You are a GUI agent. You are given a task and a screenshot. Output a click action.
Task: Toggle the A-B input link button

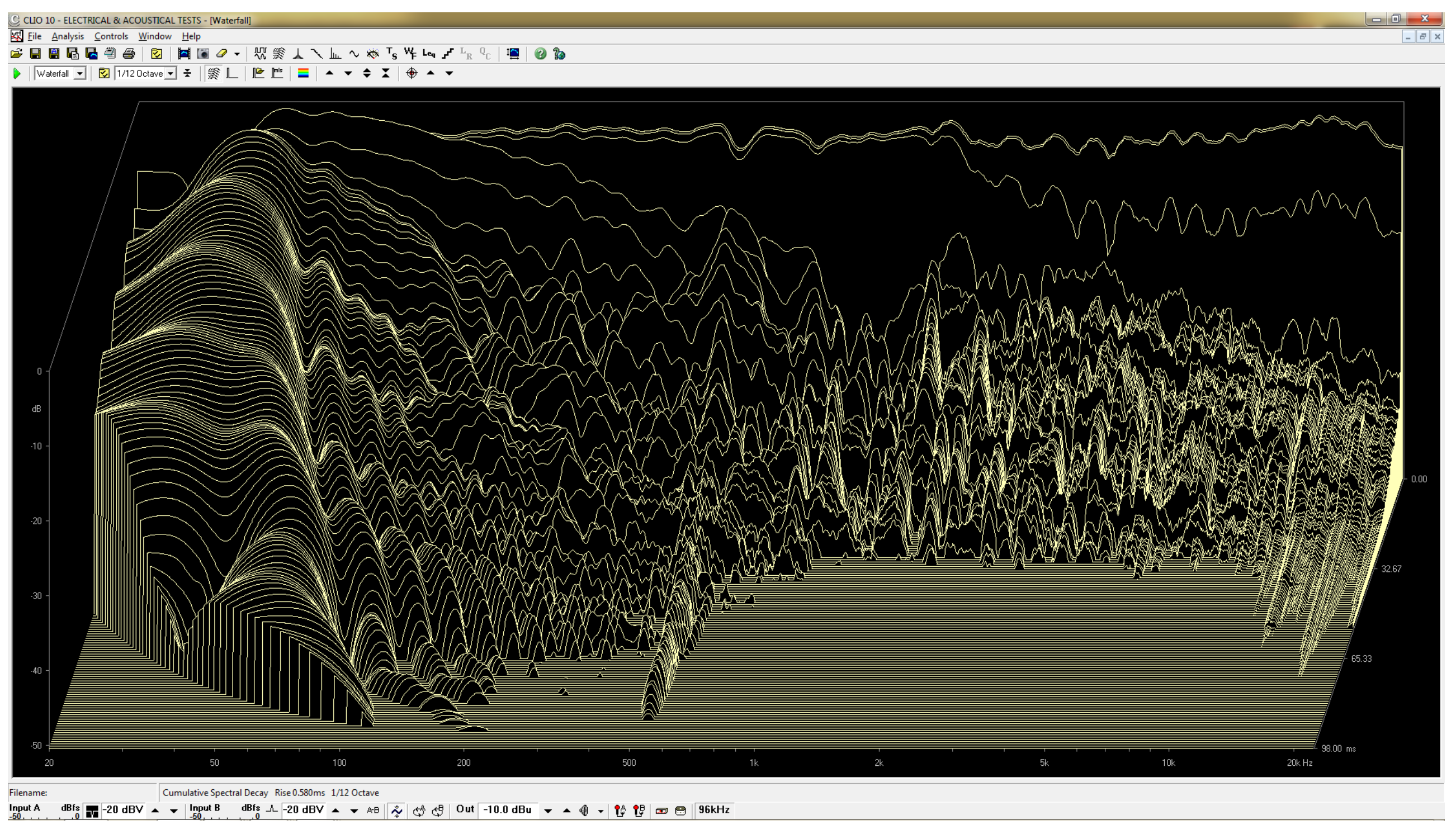pyautogui.click(x=373, y=810)
